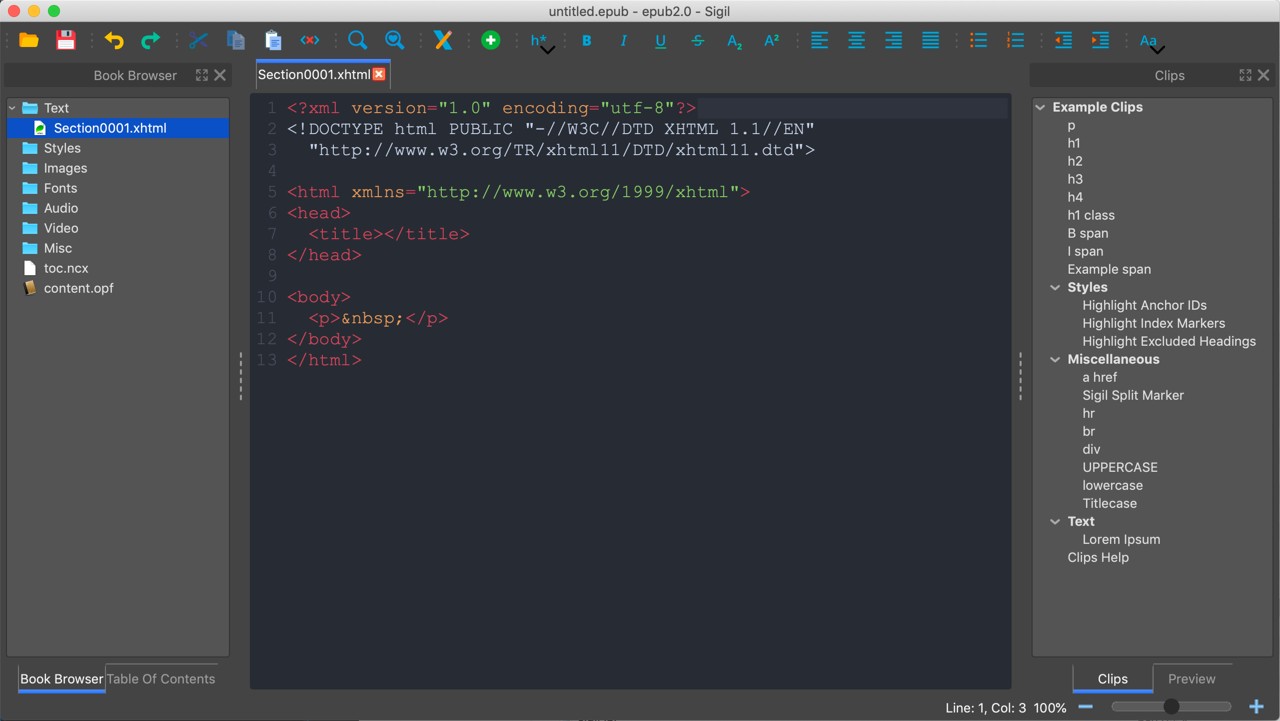Switch to the Table Of Contents tab
The height and width of the screenshot is (721, 1280).
161,678
